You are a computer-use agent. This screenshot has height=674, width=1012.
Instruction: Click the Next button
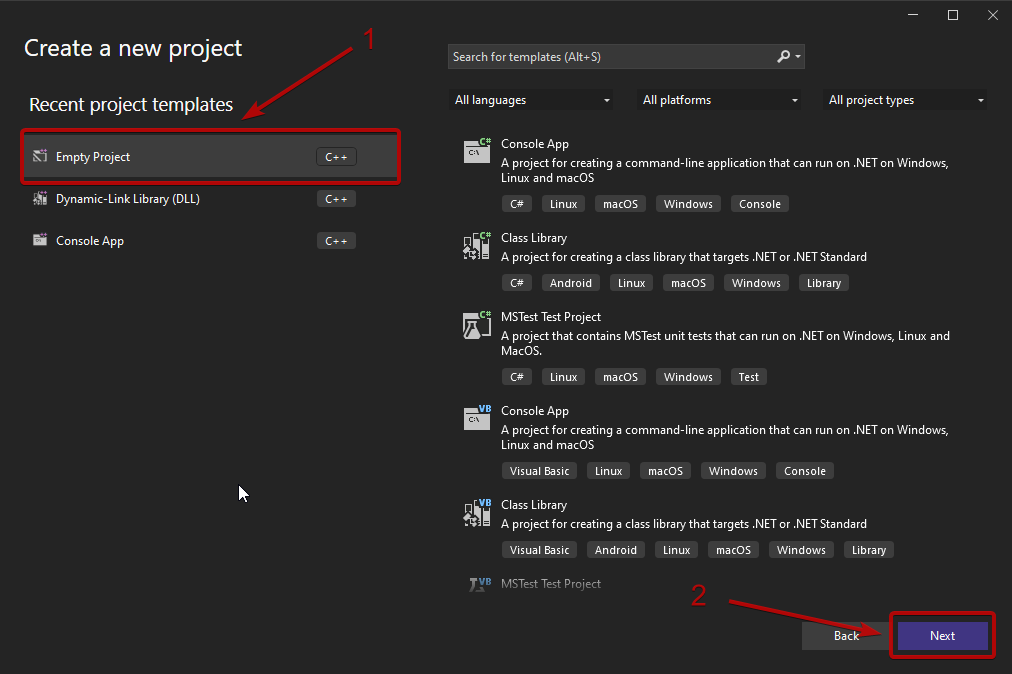click(x=942, y=636)
